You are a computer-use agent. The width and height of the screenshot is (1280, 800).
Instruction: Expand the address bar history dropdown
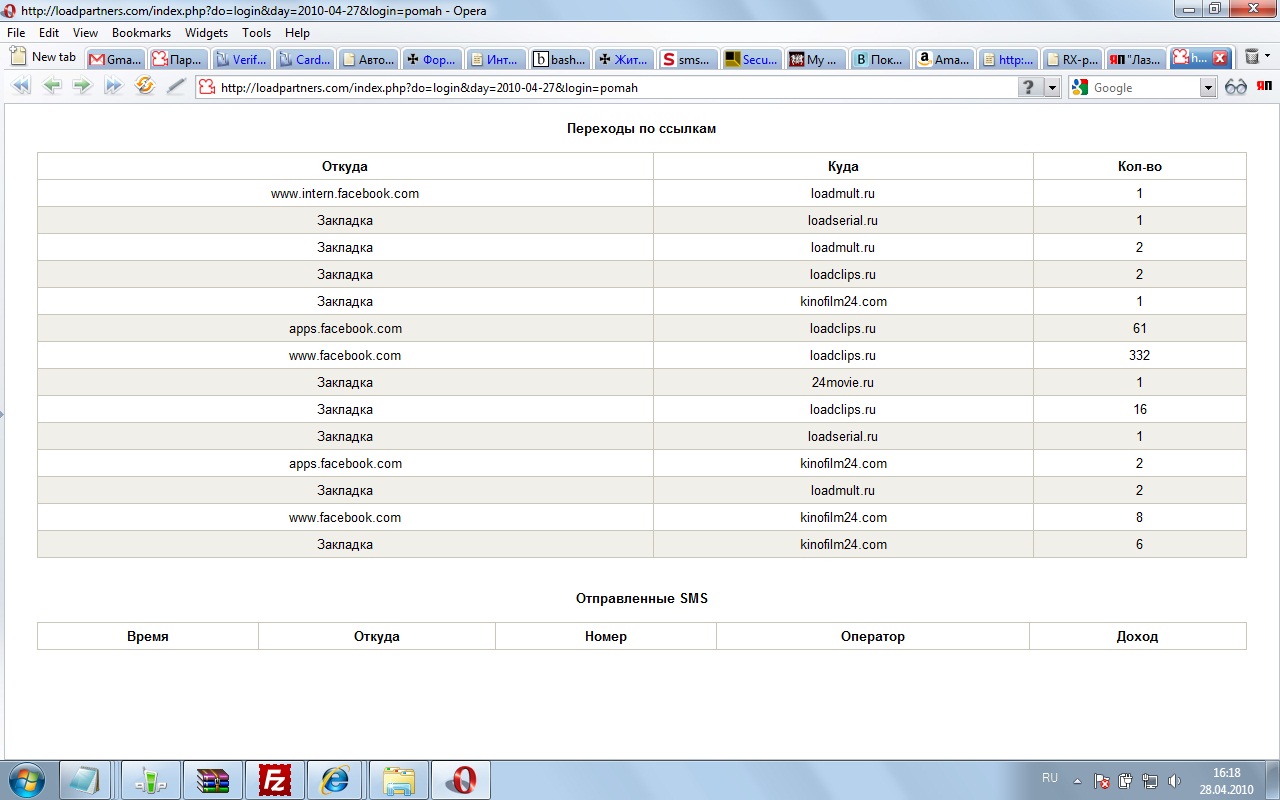coord(1051,88)
